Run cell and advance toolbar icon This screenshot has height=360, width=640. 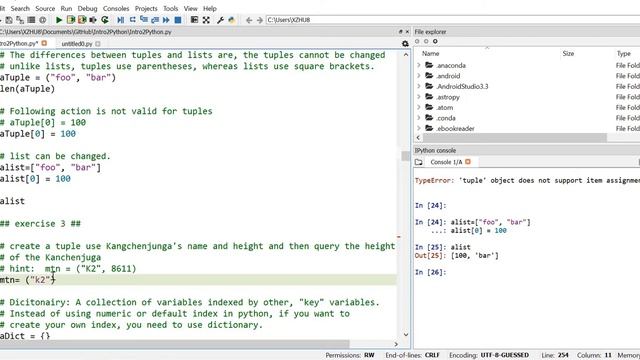[82, 20]
